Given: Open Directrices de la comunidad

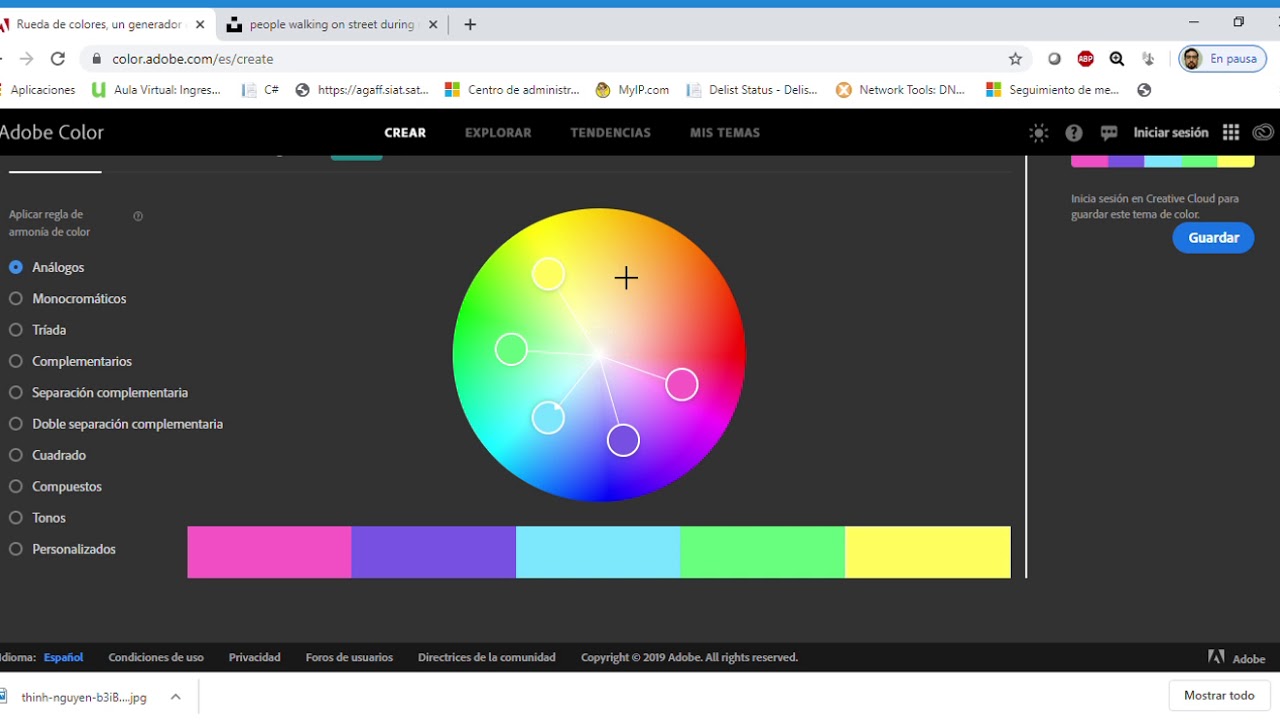Looking at the screenshot, I should [487, 657].
